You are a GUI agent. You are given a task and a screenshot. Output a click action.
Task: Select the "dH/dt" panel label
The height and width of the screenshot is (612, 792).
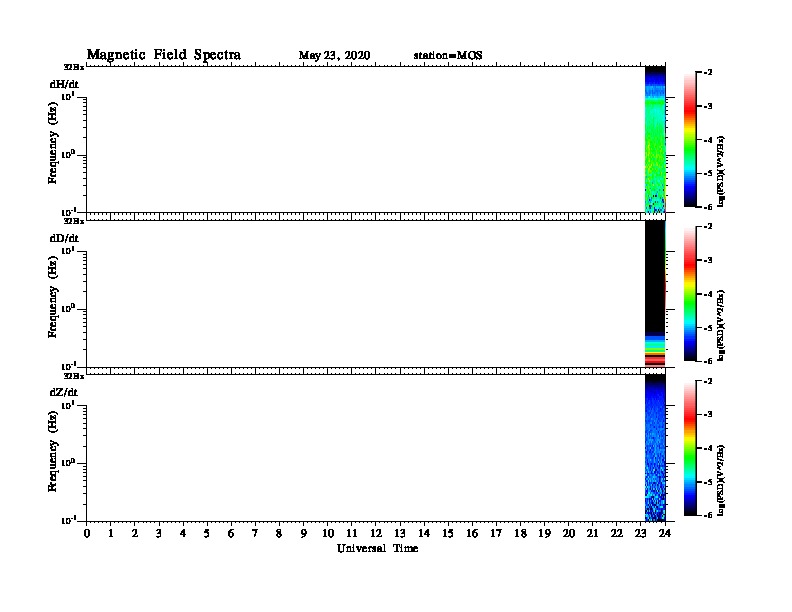(64, 84)
